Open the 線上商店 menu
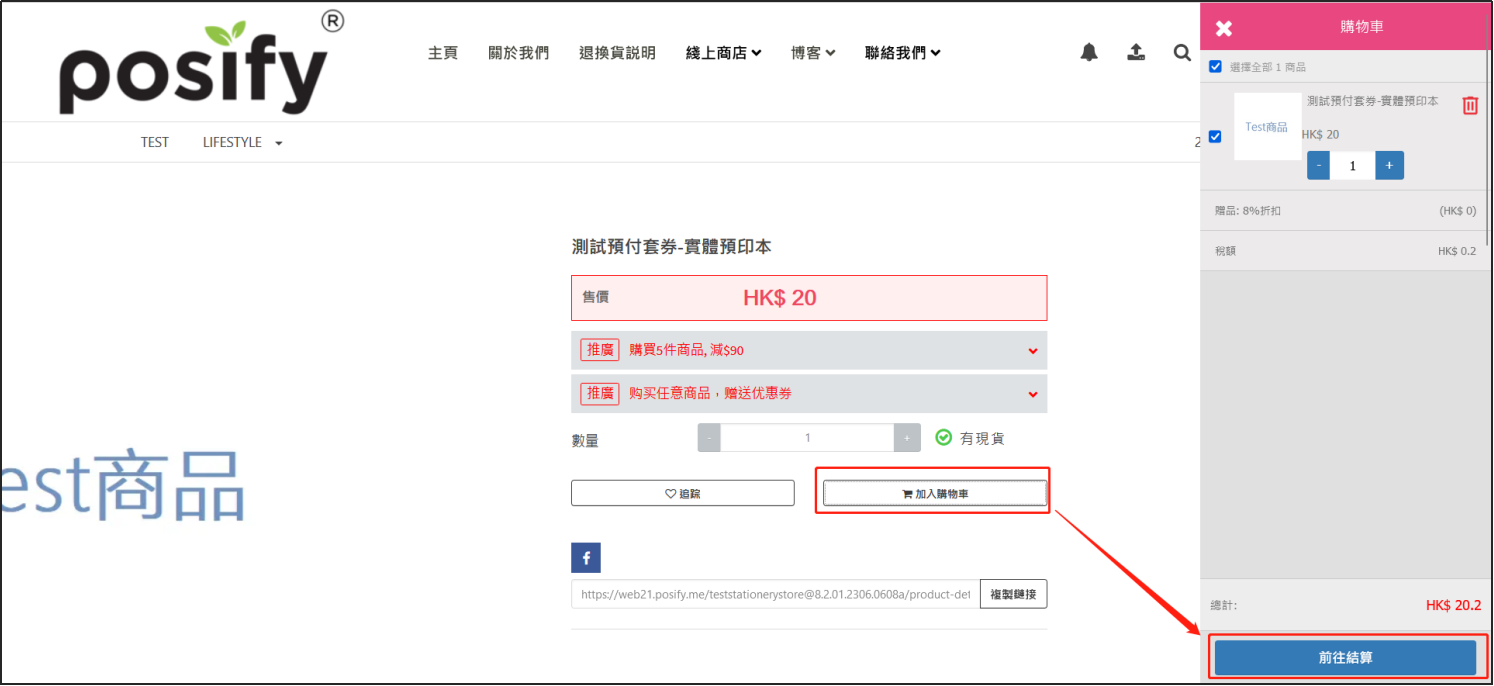 pos(723,53)
